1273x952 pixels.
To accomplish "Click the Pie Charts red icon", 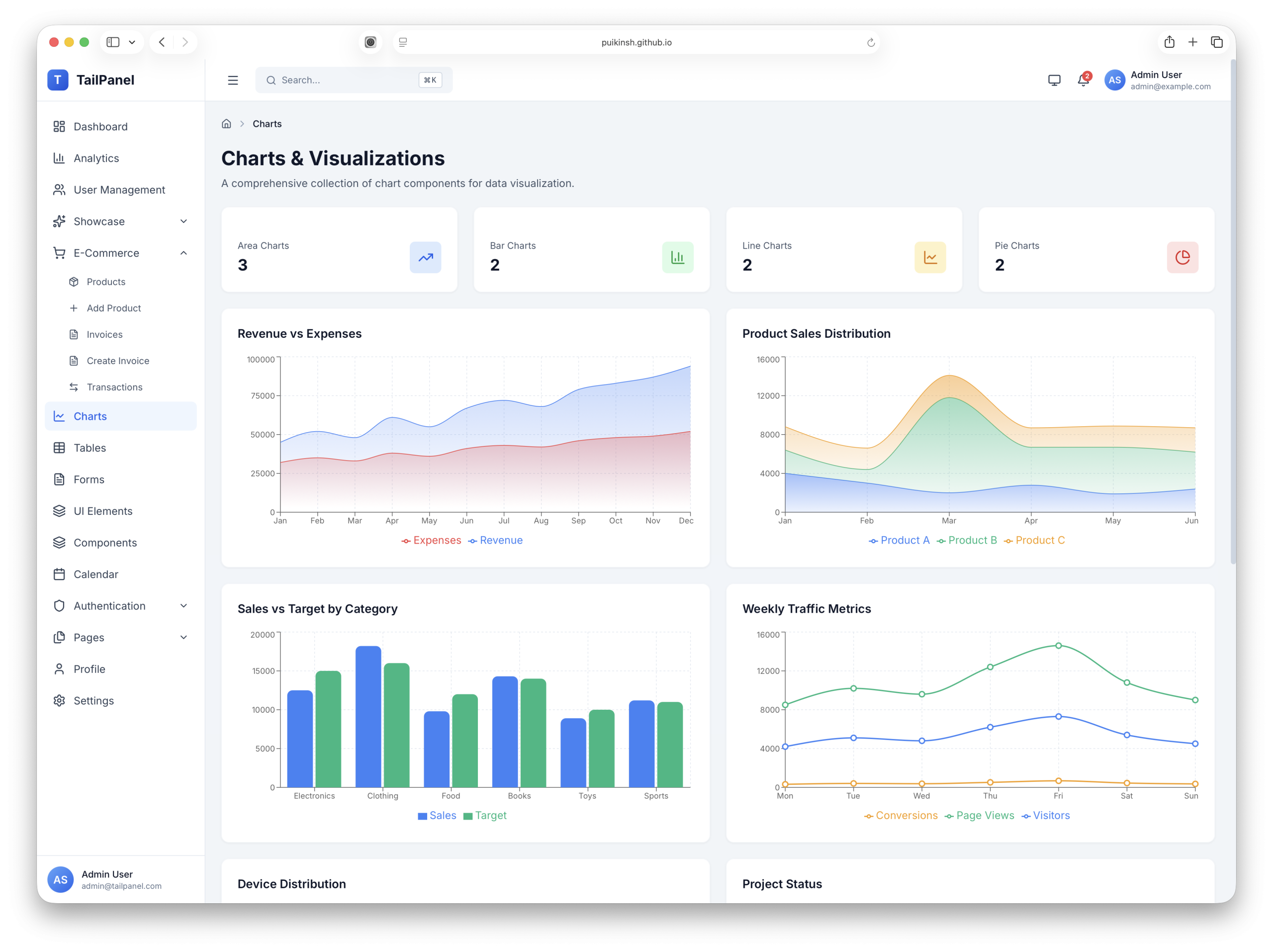I will pyautogui.click(x=1182, y=257).
